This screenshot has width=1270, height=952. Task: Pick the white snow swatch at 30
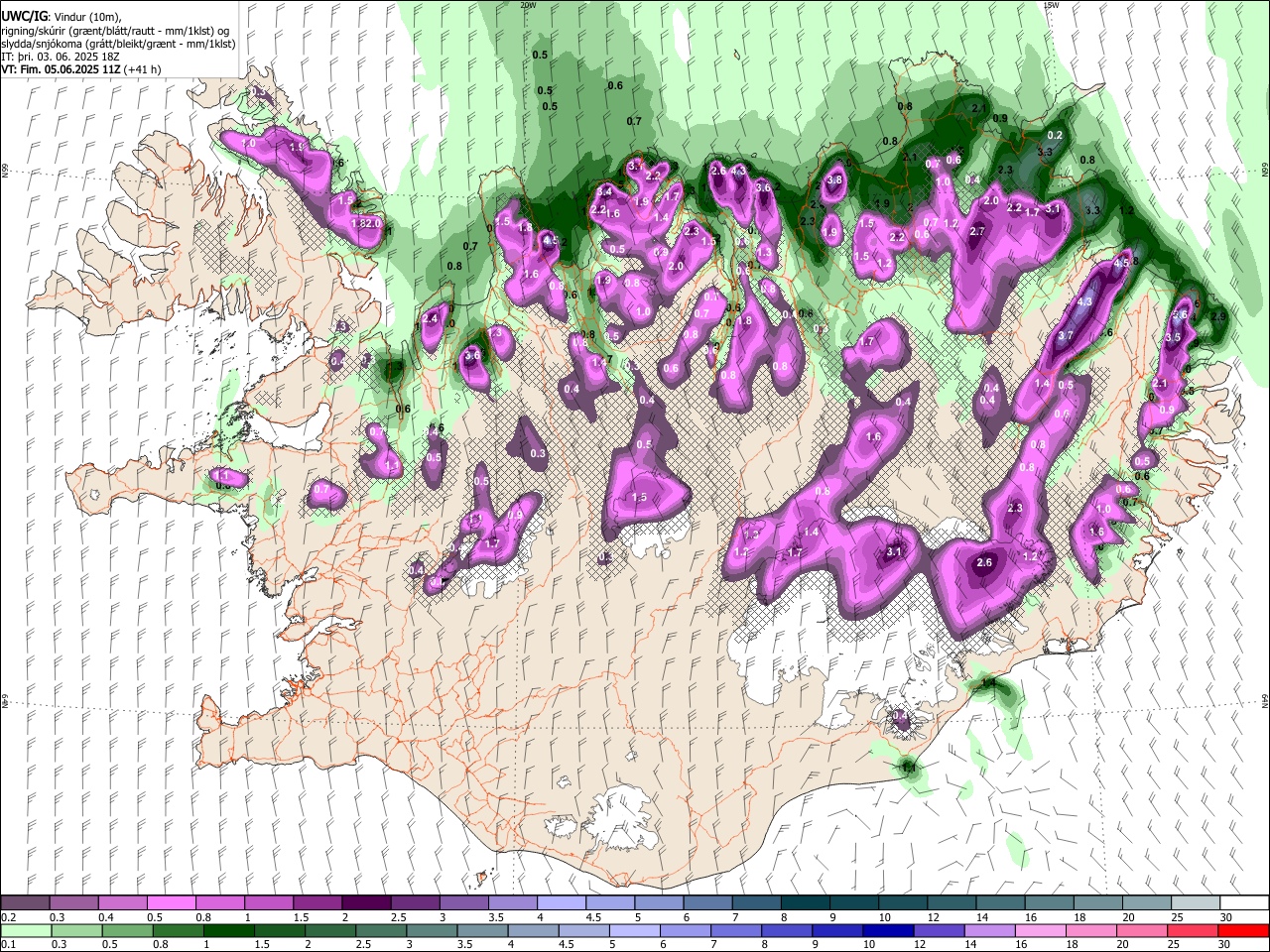click(1244, 902)
